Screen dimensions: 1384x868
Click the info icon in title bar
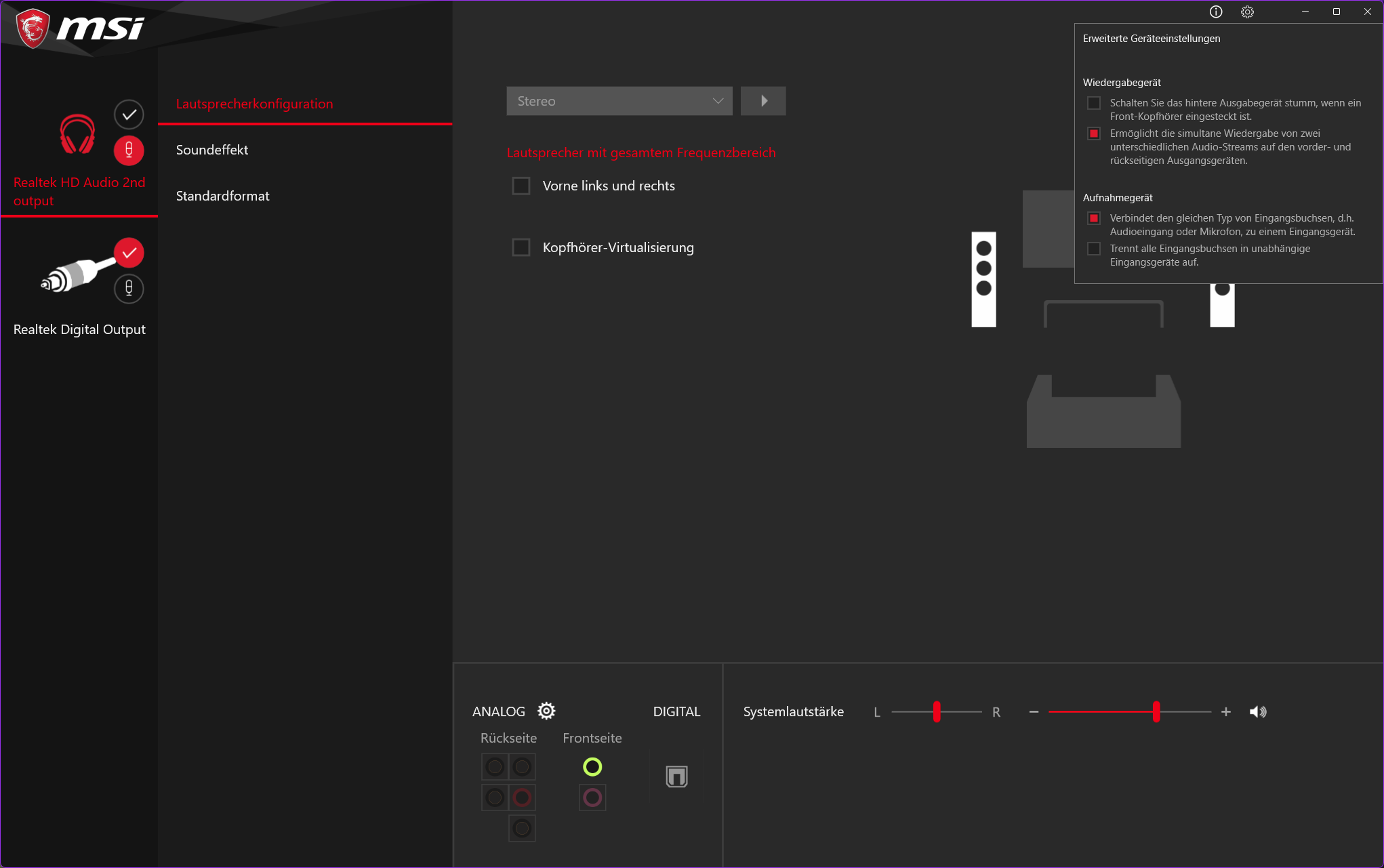click(x=1216, y=12)
